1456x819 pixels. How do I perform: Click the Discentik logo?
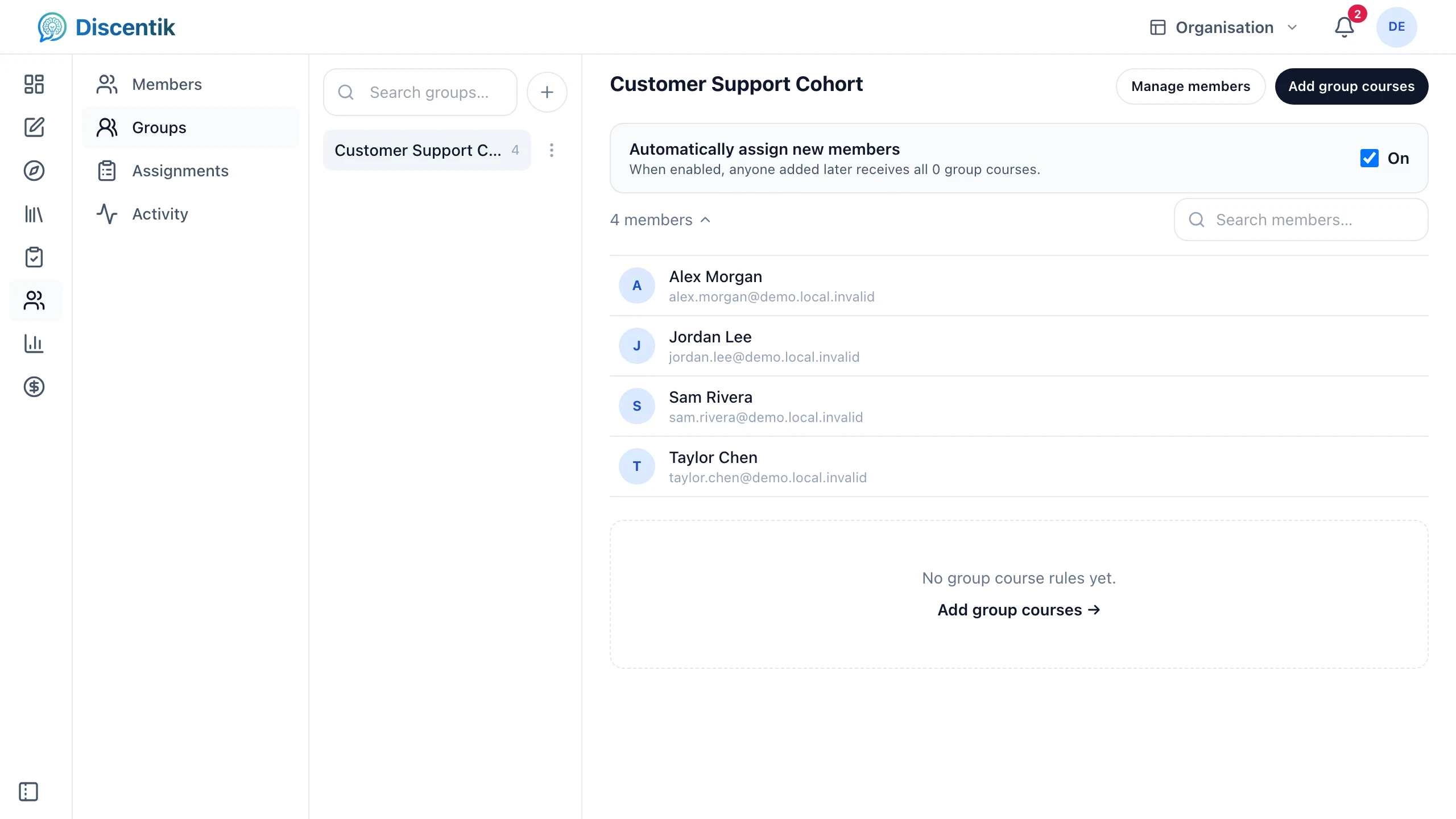click(x=107, y=27)
